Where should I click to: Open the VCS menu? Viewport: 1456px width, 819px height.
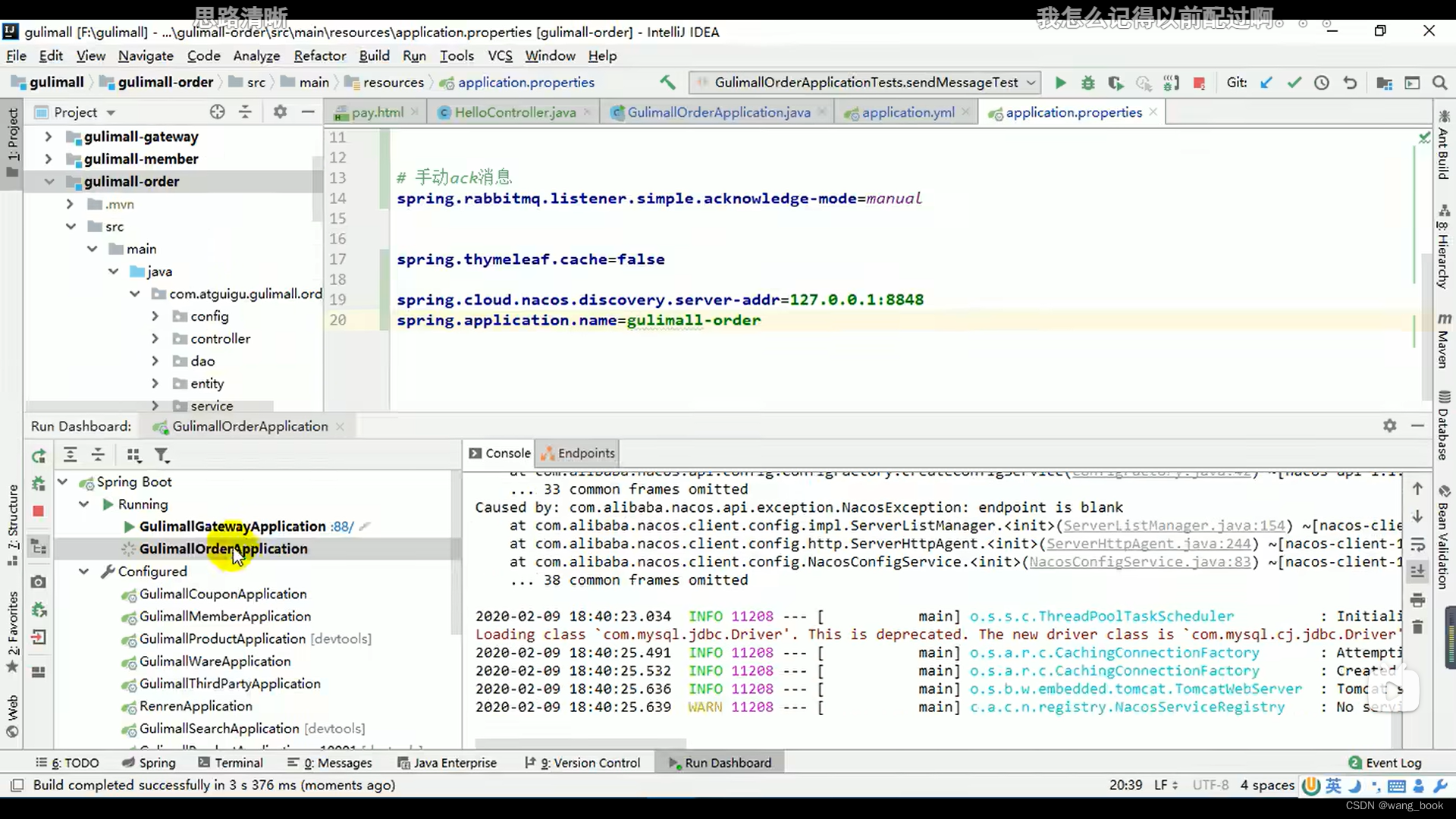pyautogui.click(x=500, y=55)
